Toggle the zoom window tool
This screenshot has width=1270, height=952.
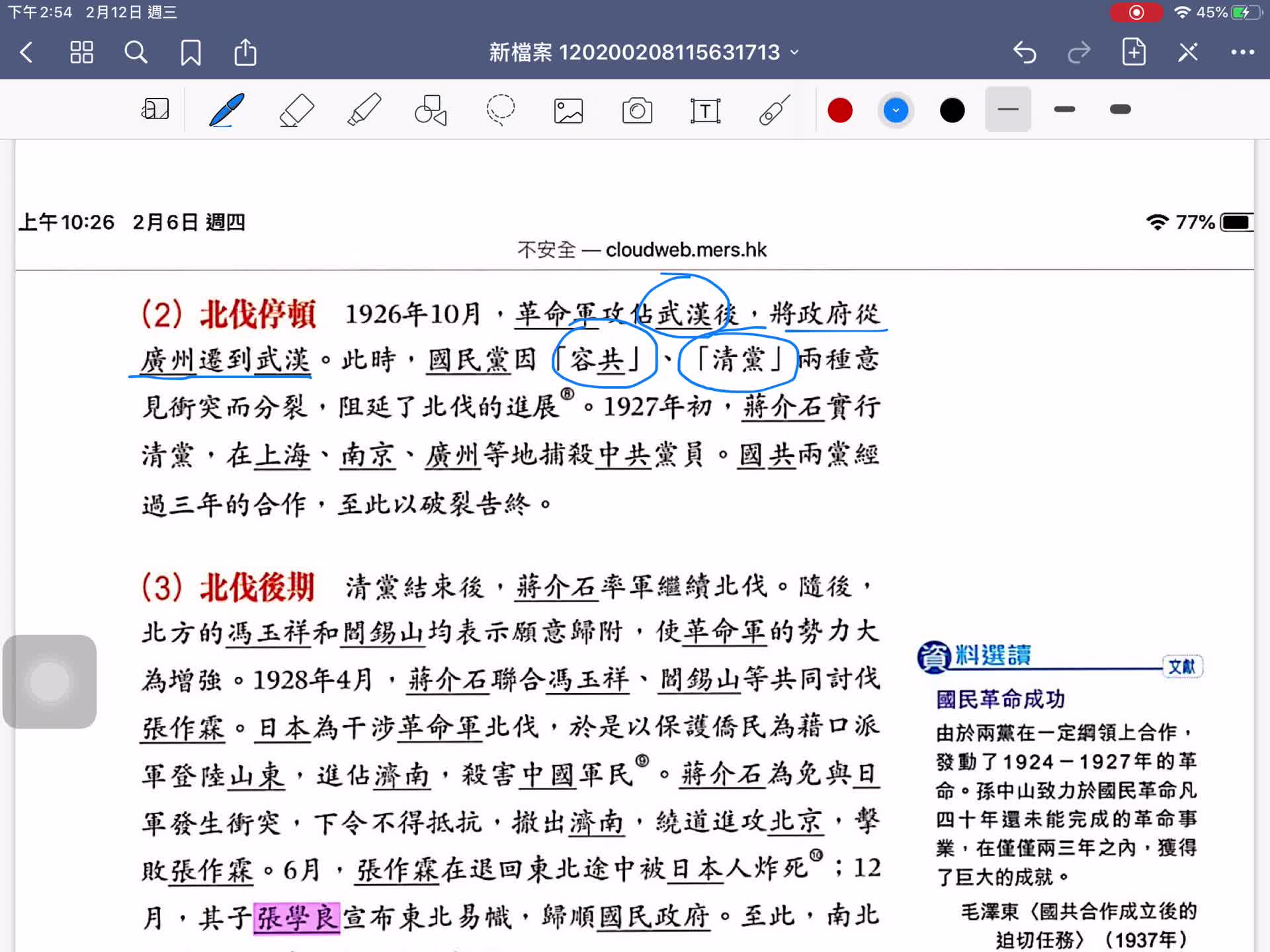point(155,109)
